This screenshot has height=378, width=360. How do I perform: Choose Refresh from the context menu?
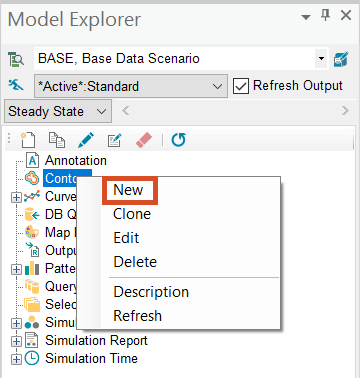[x=137, y=316]
